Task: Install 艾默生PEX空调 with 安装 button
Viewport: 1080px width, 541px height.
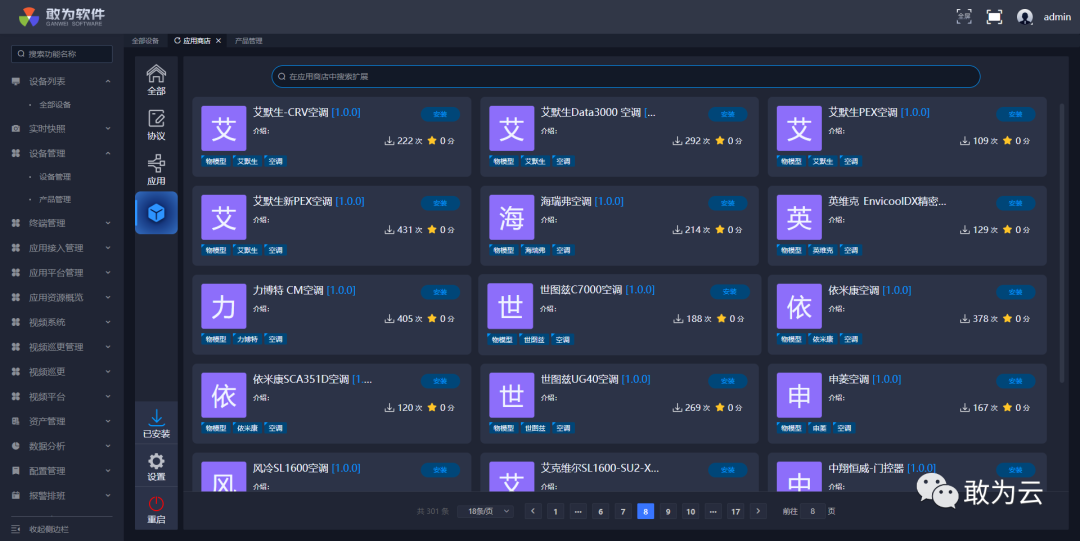Action: [x=1015, y=114]
